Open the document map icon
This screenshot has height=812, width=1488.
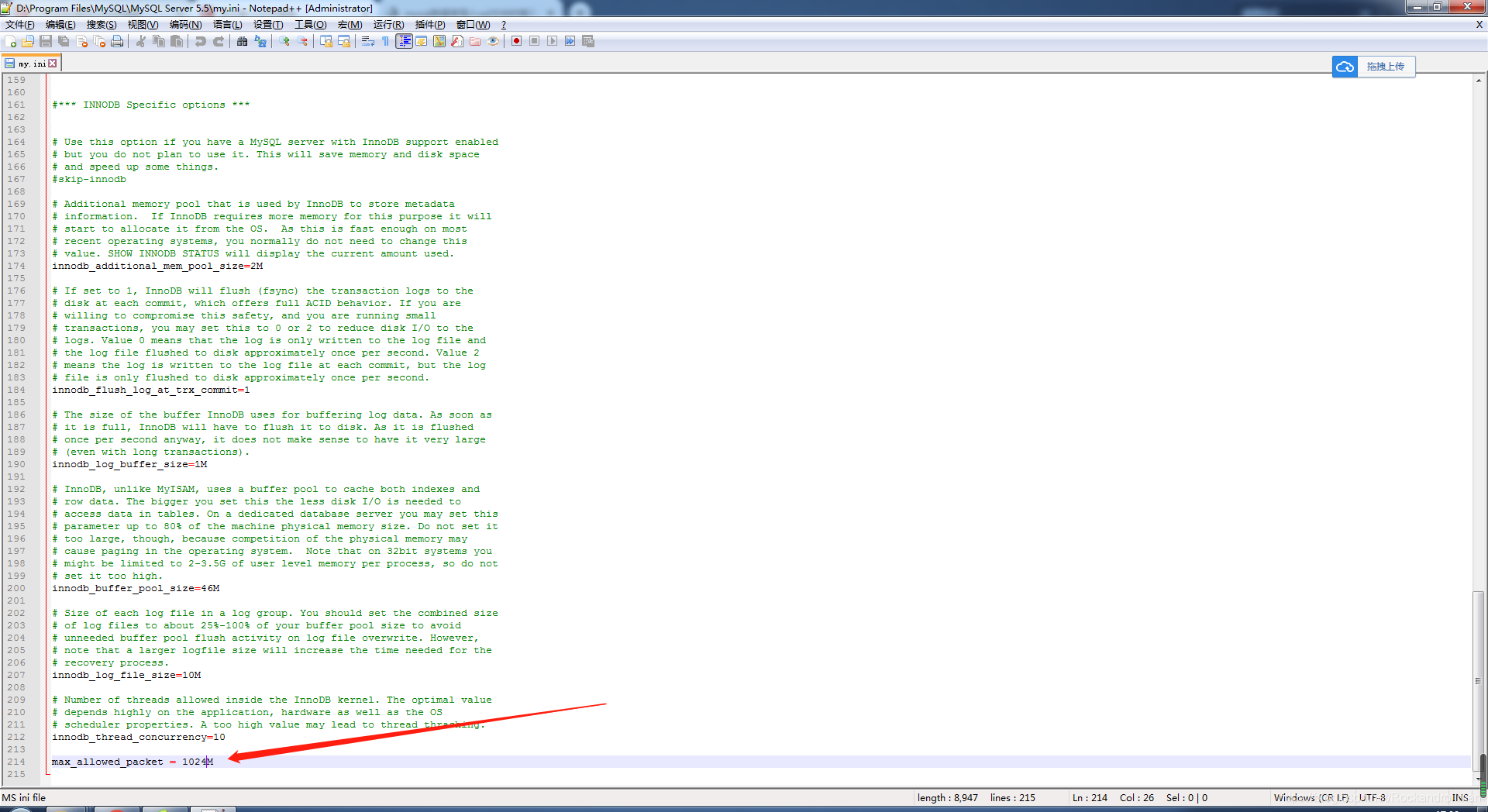click(439, 41)
